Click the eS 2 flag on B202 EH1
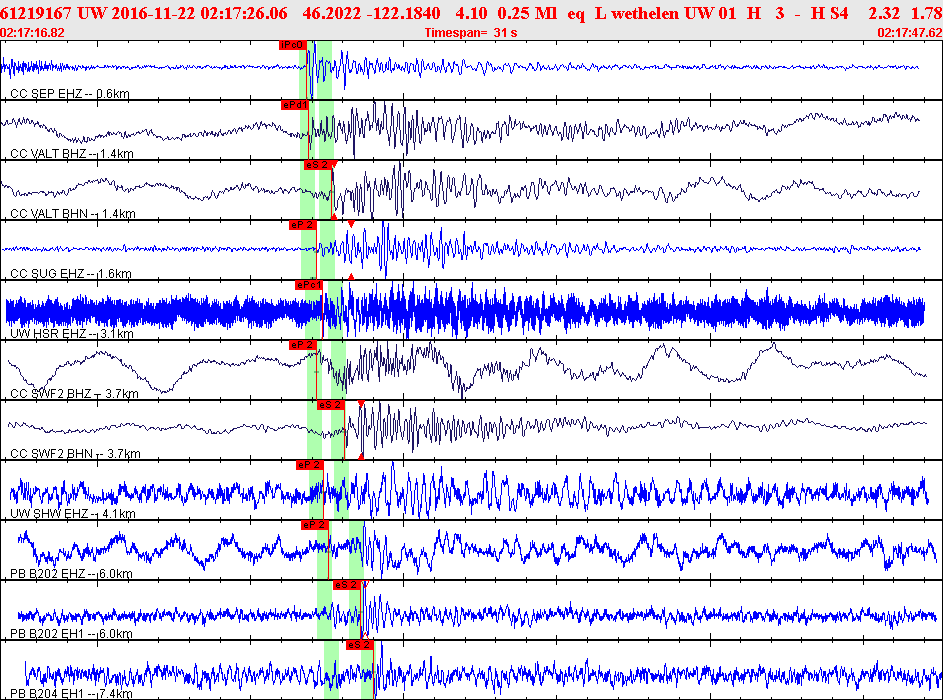The height and width of the screenshot is (700, 943). tap(347, 585)
